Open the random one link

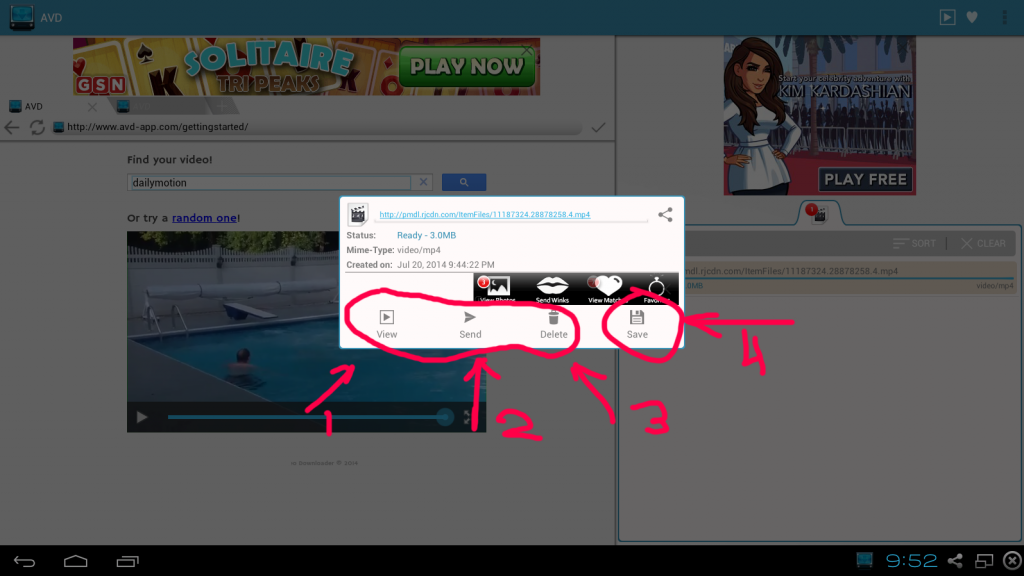205,217
